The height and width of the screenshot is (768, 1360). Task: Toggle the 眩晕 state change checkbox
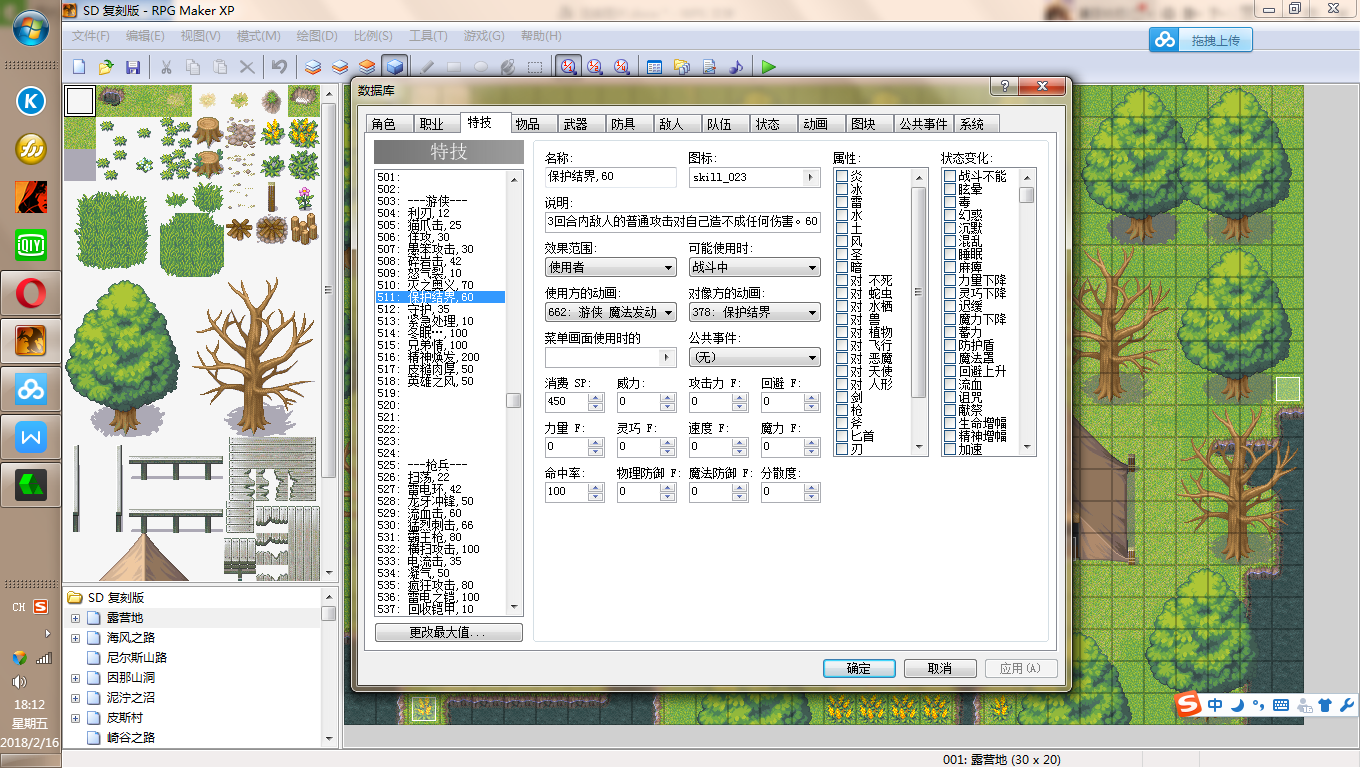[x=950, y=189]
